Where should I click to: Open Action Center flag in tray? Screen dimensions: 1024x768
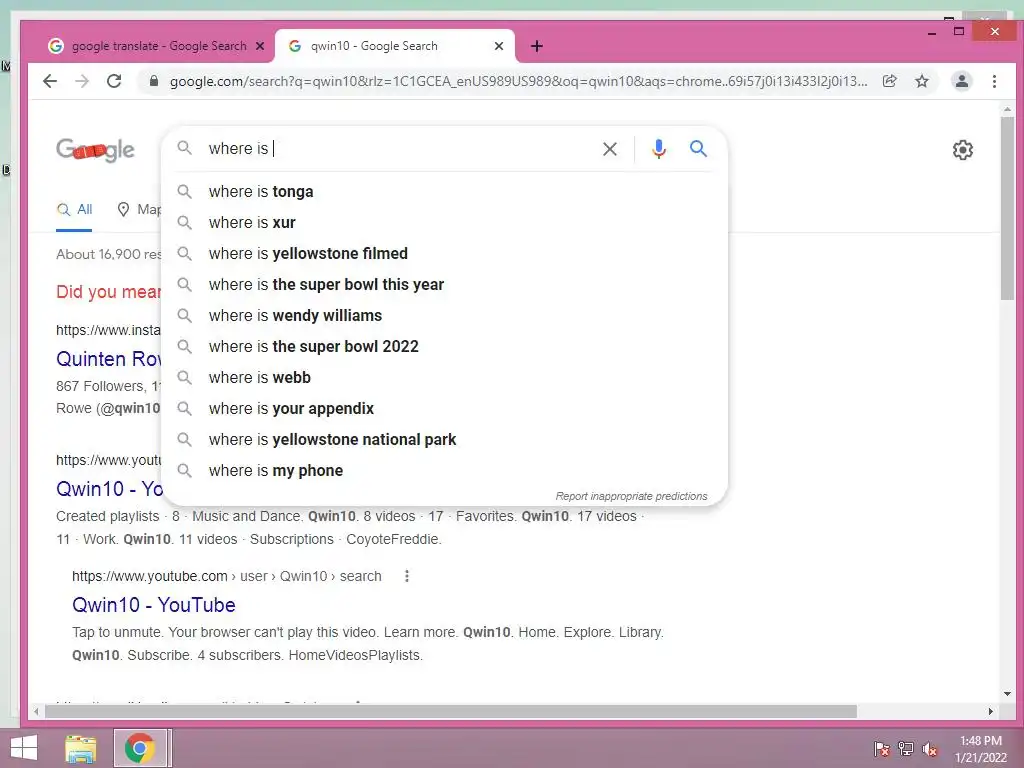[882, 749]
